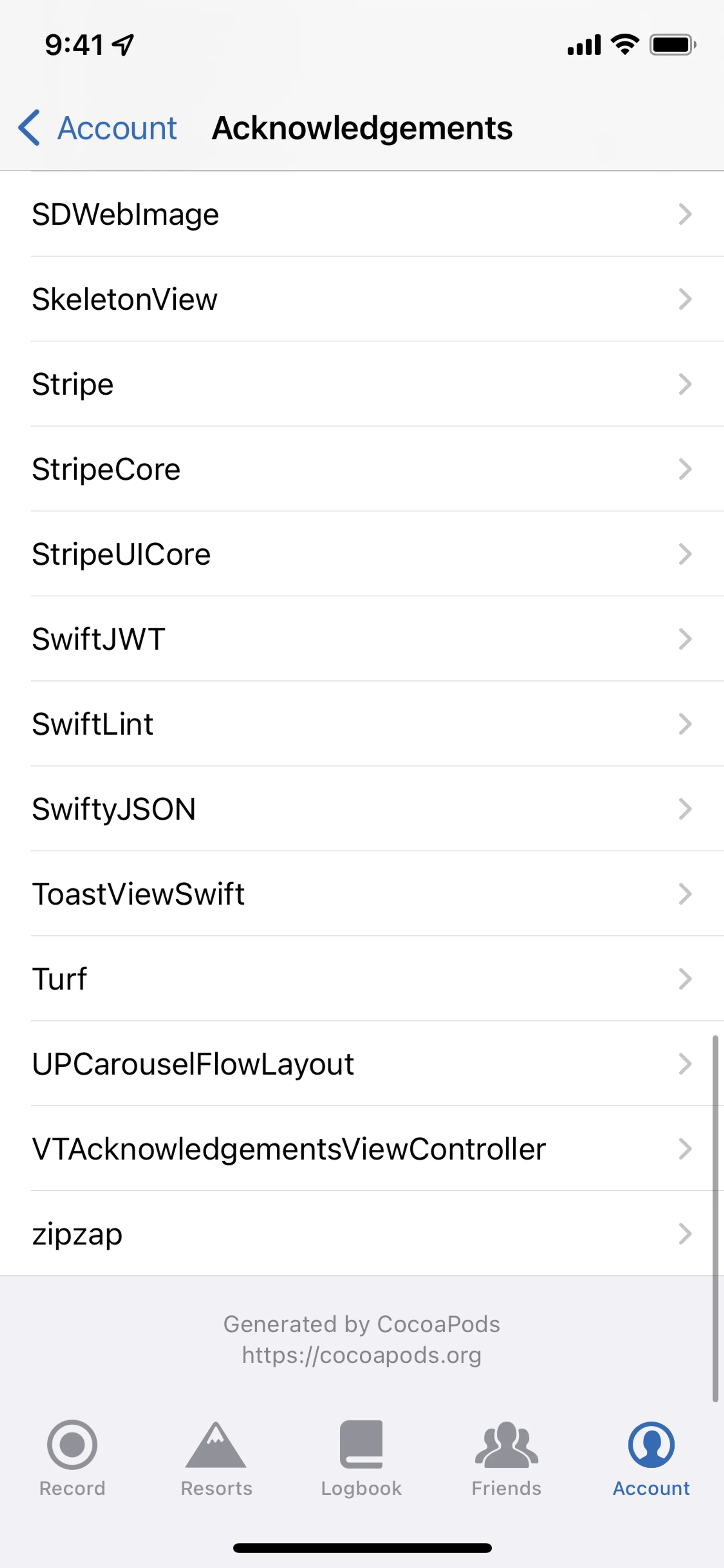Tap the battery status icon
The image size is (724, 1568).
coord(672,45)
